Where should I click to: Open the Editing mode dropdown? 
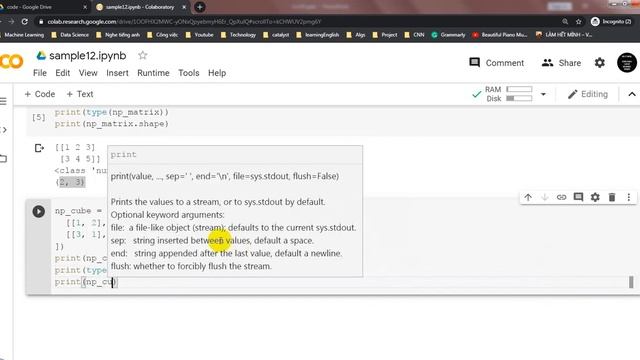pyautogui.click(x=588, y=94)
